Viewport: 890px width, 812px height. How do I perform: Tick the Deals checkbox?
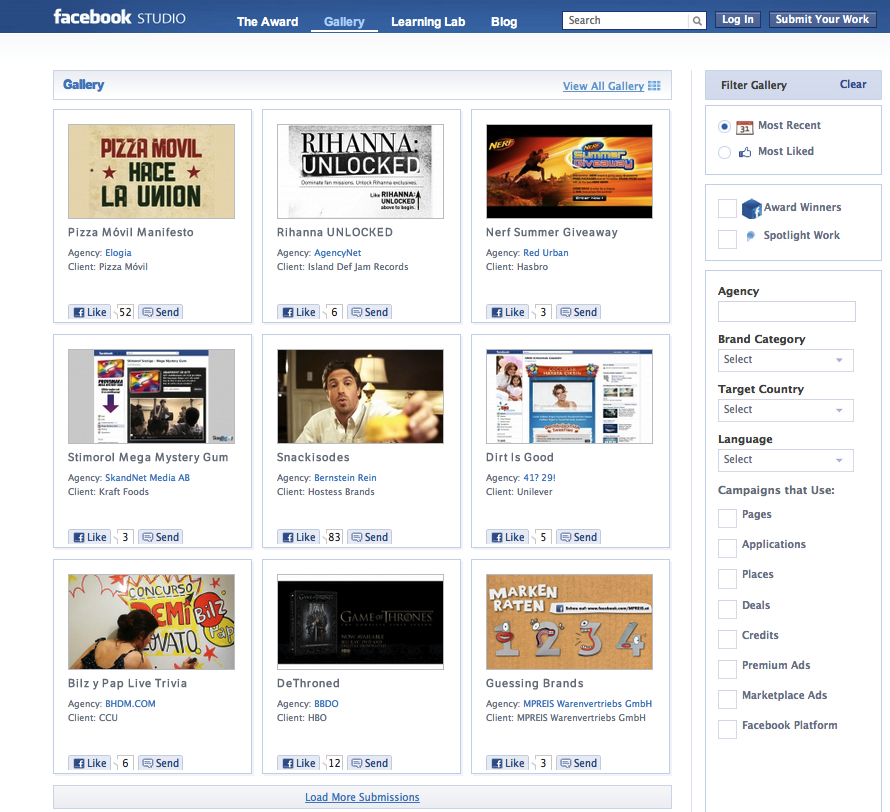[727, 609]
